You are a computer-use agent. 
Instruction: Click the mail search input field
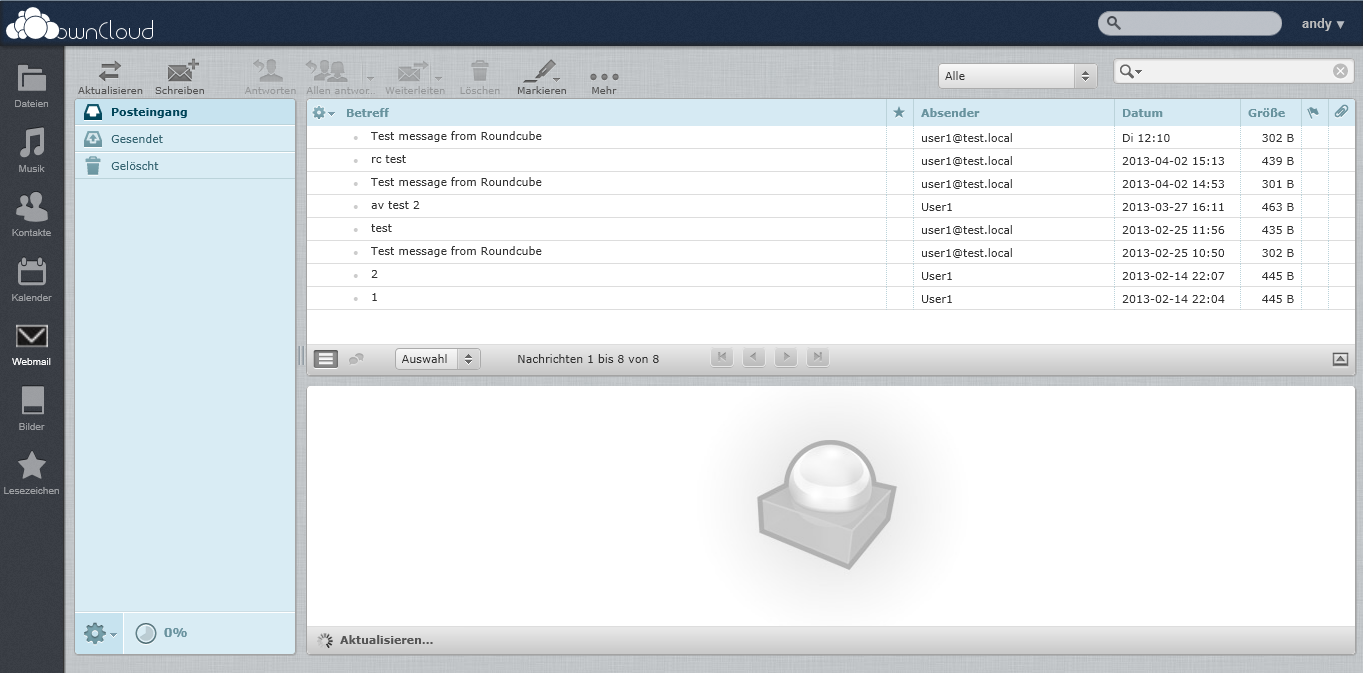(1236, 71)
